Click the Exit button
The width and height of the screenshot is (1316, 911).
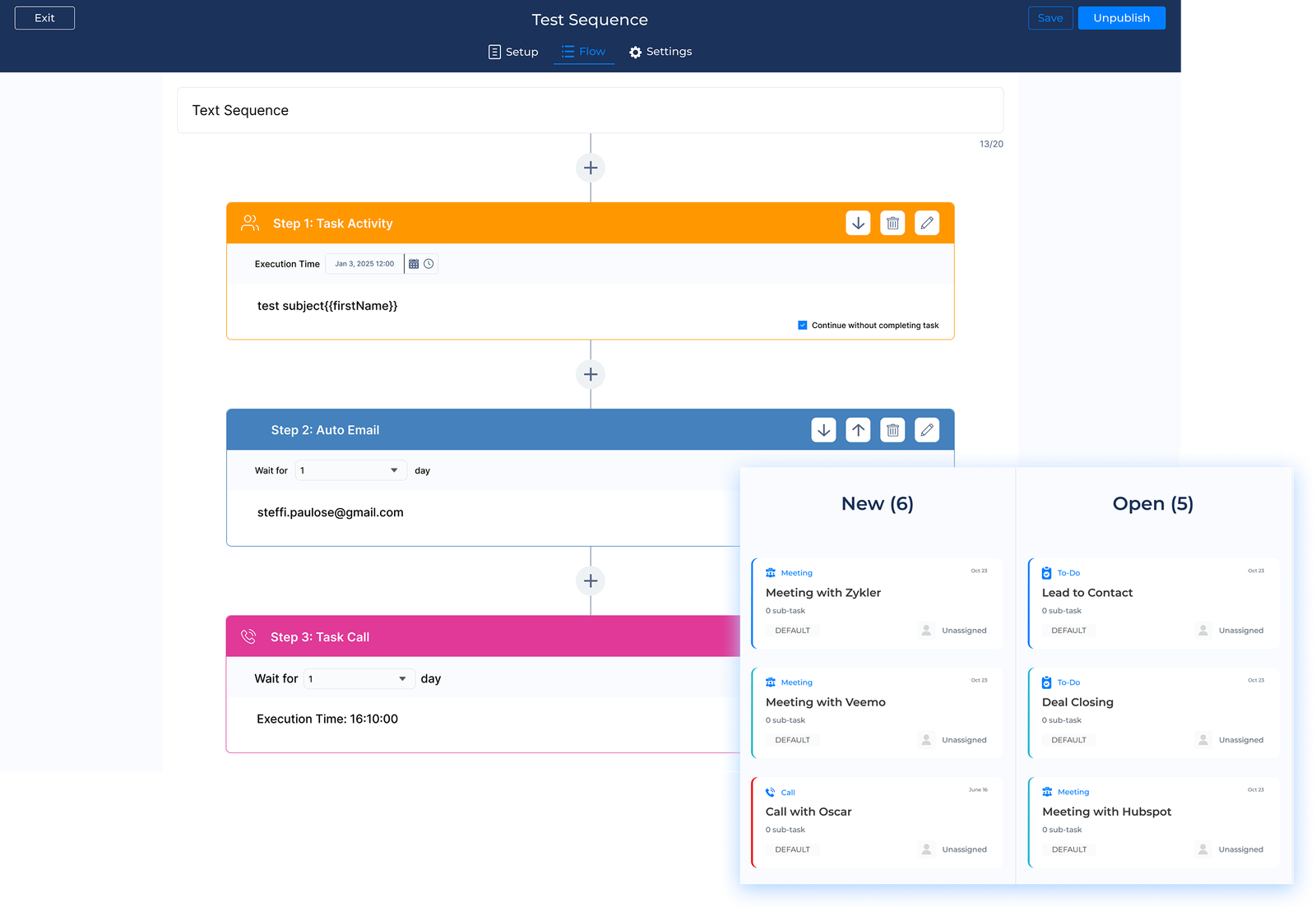44,18
